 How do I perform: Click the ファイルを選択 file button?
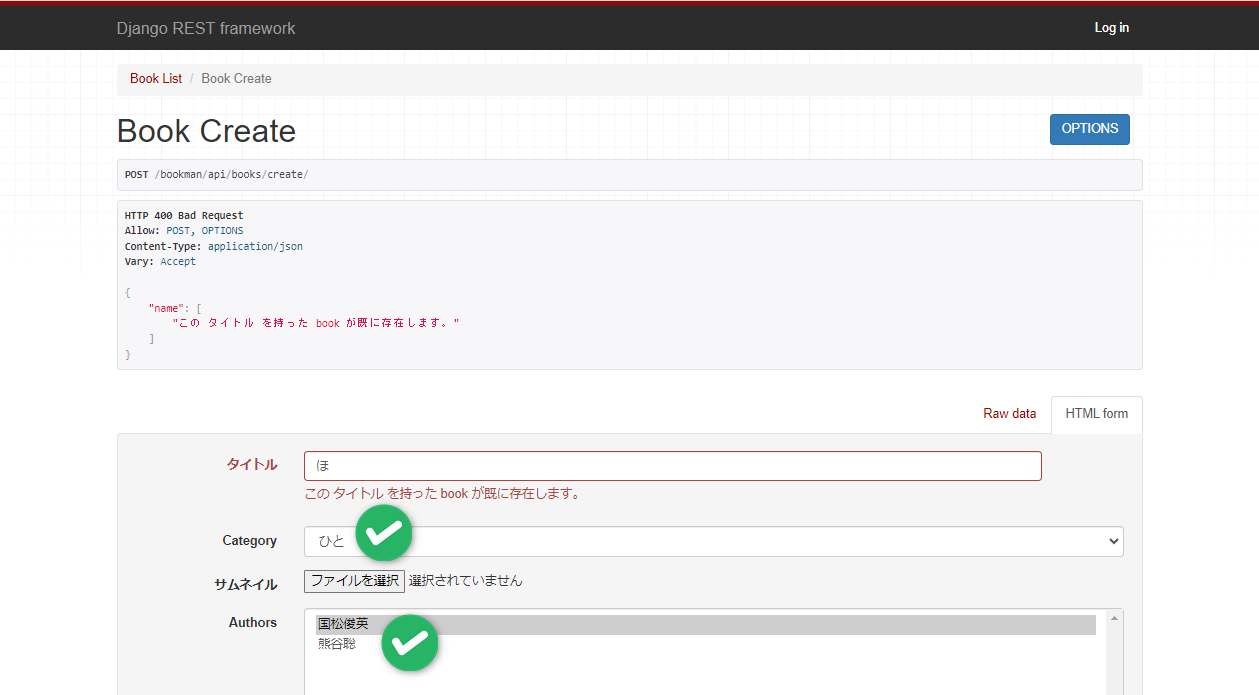tap(355, 581)
